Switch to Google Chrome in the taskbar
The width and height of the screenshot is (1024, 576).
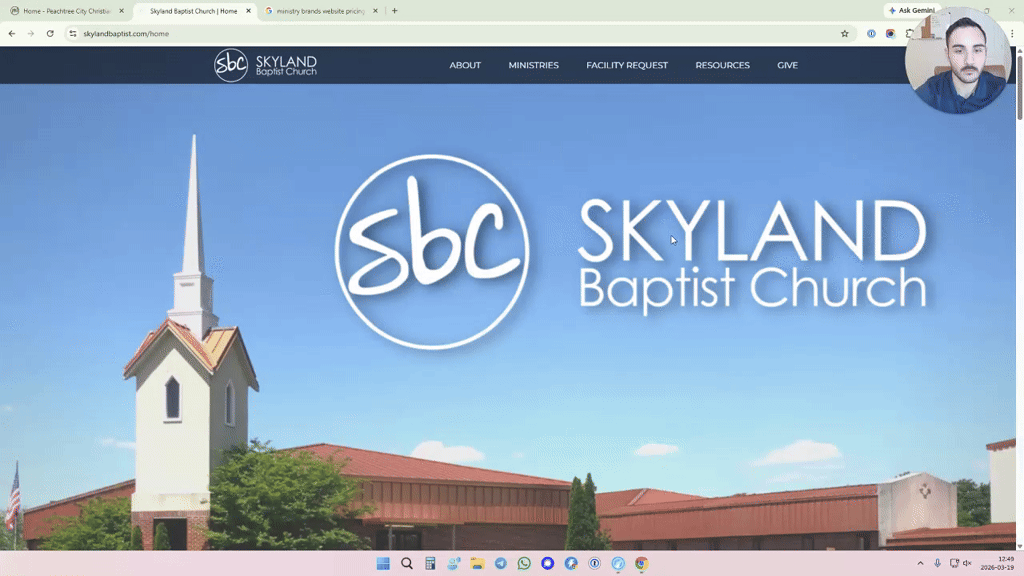point(642,563)
